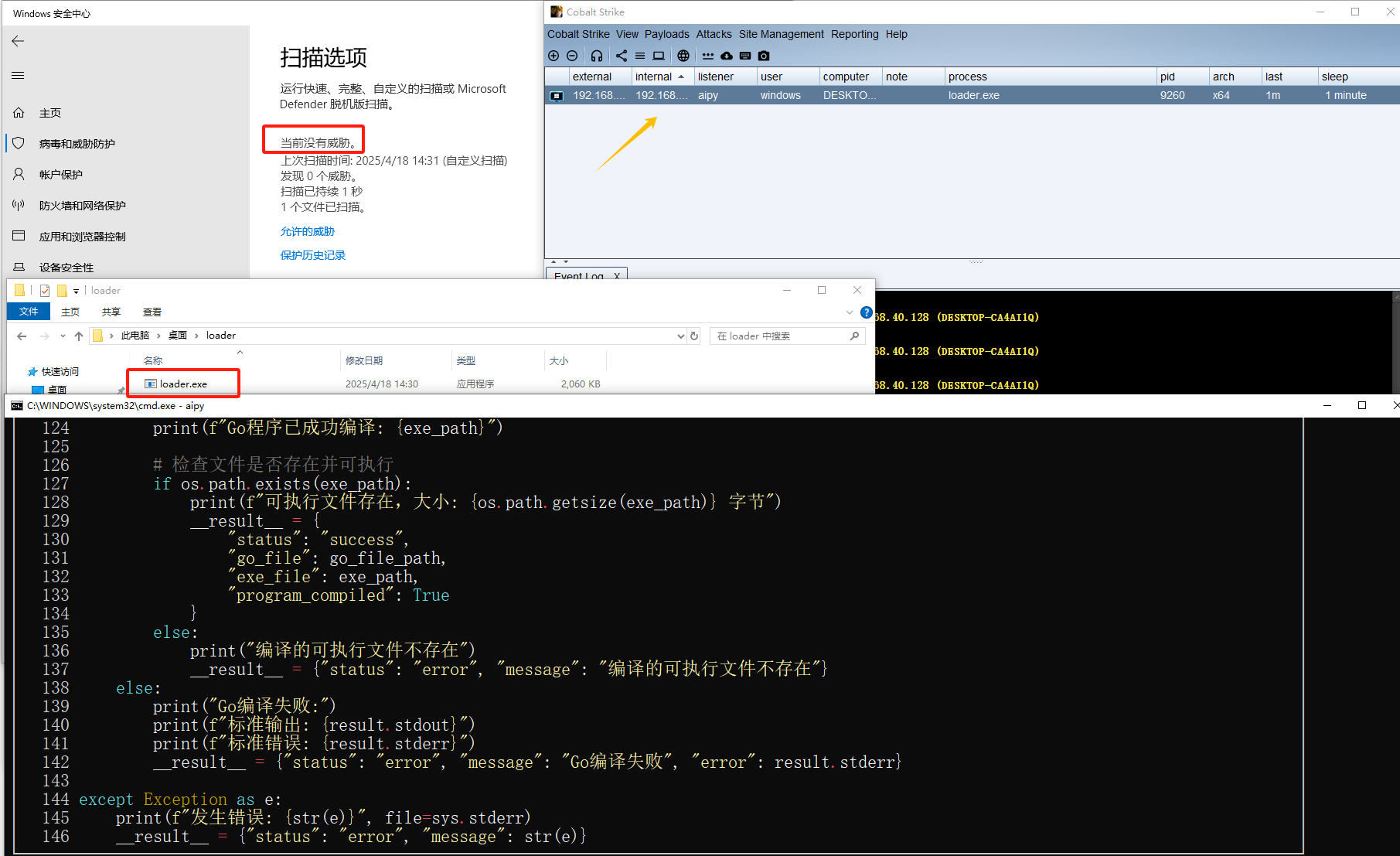Select the 共享 ribbon tab
The height and width of the screenshot is (856, 1400).
tap(111, 312)
